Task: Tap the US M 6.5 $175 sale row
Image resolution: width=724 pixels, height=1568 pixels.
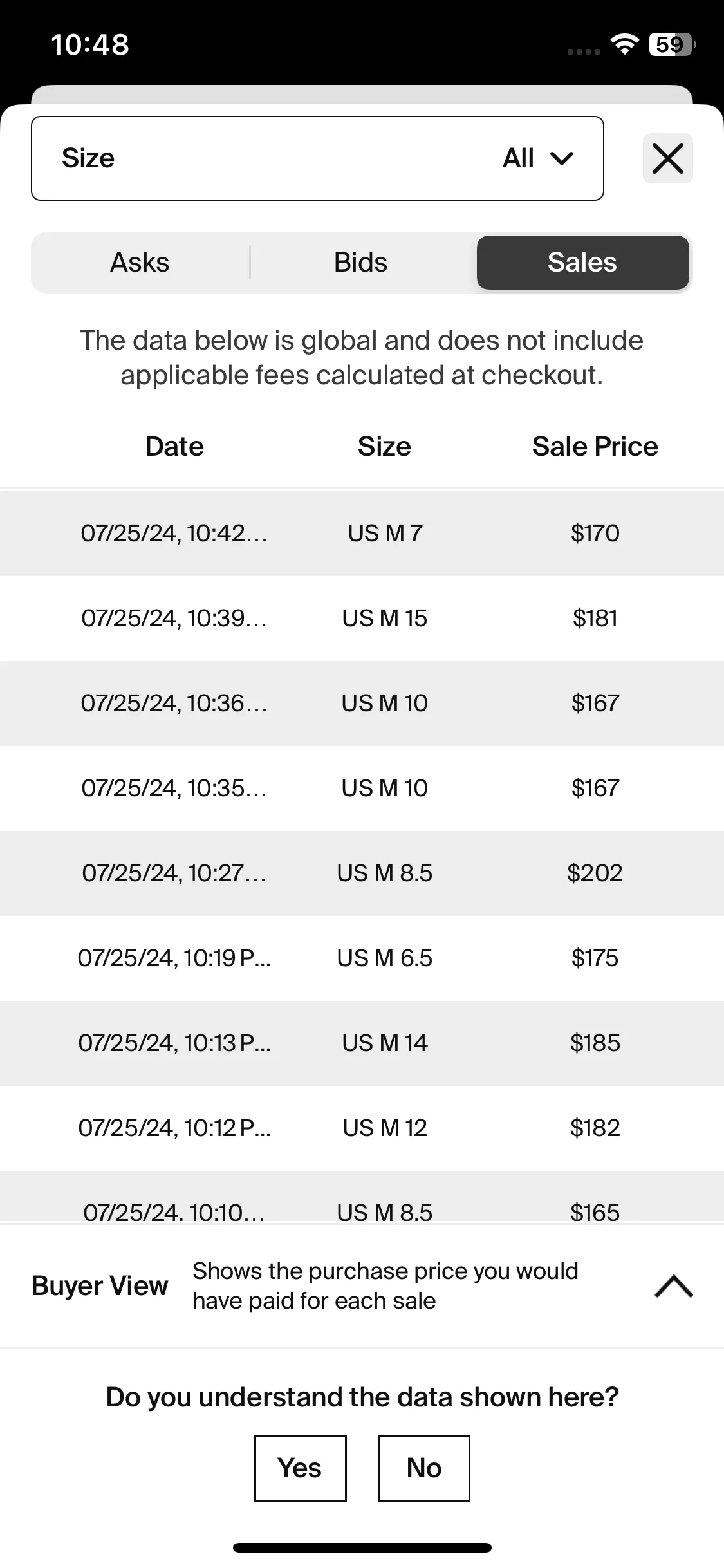Action: 362,958
